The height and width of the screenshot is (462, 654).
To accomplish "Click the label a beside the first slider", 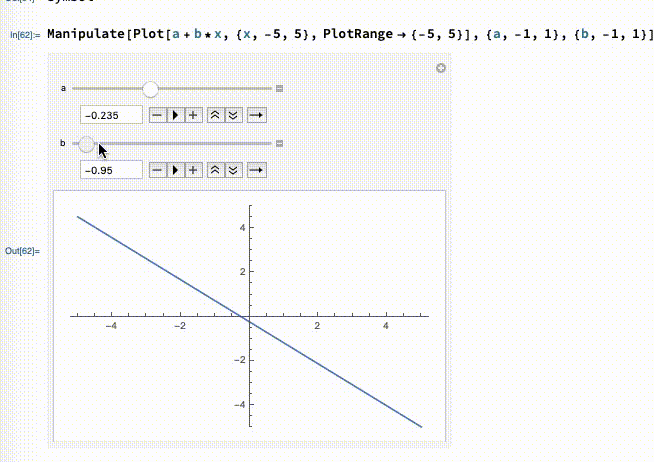I will (x=63, y=88).
